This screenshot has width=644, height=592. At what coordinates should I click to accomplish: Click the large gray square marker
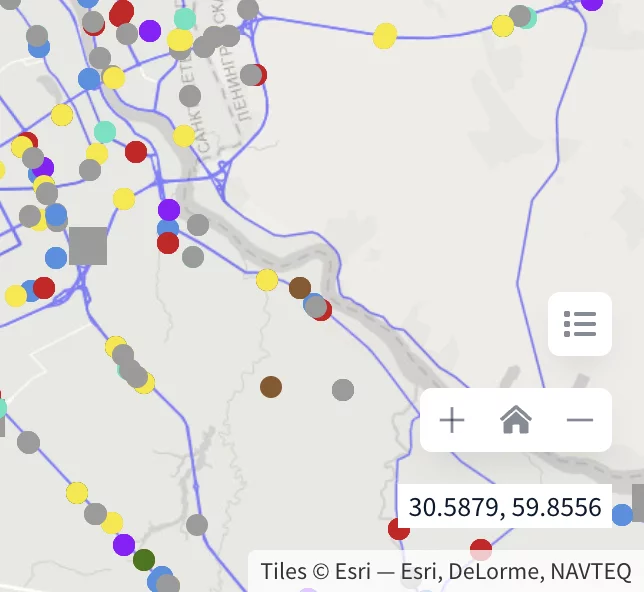(88, 246)
